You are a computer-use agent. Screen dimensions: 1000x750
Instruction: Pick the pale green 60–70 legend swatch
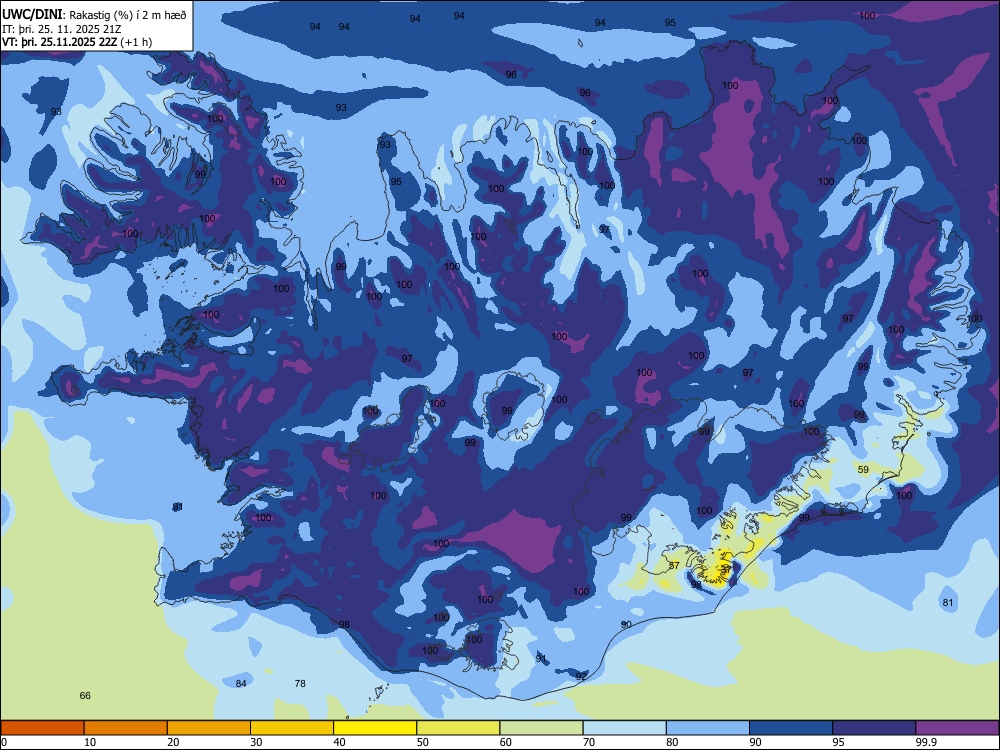541,728
